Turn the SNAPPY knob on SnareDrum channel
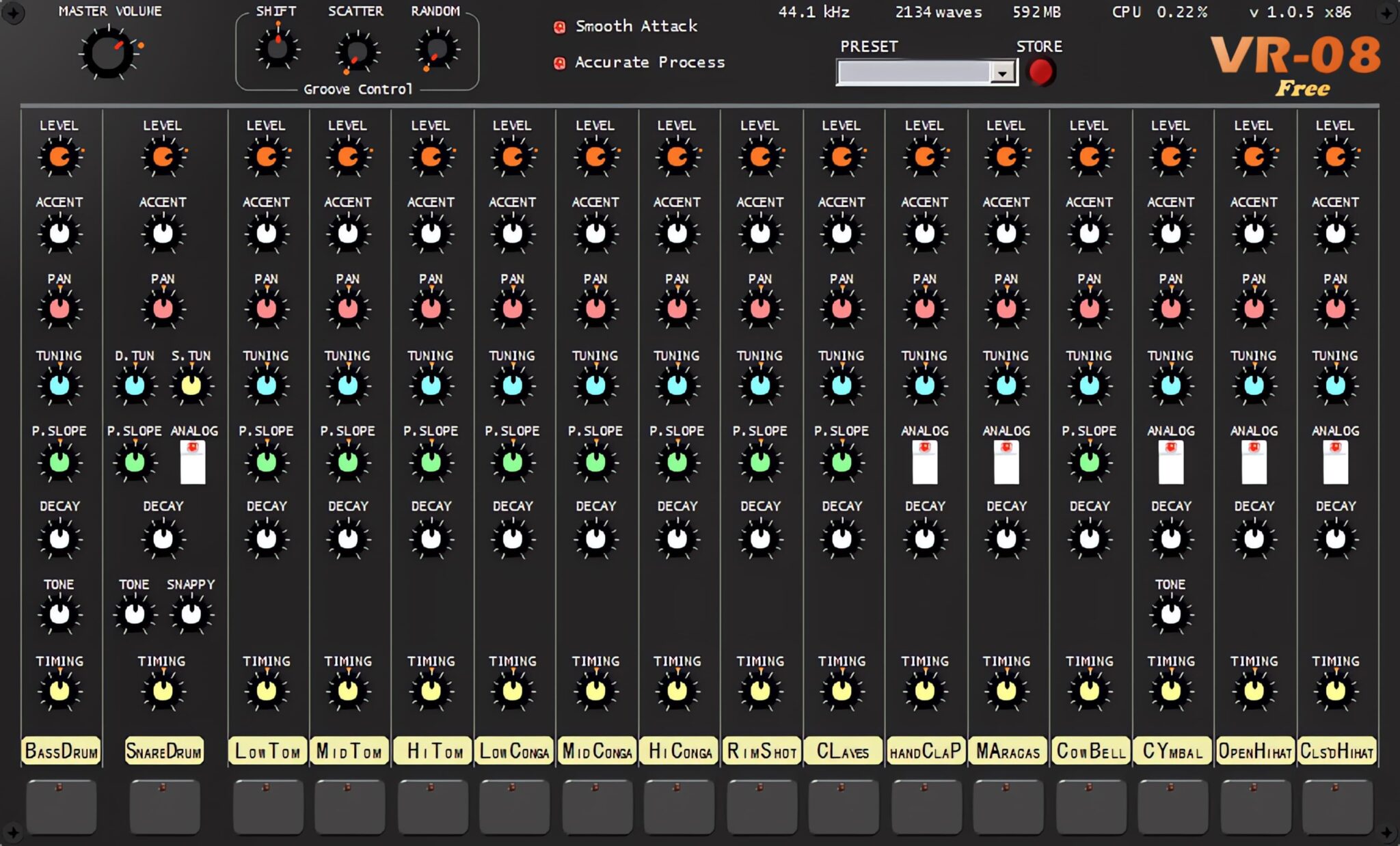Viewport: 1400px width, 846px height. pyautogui.click(x=191, y=615)
